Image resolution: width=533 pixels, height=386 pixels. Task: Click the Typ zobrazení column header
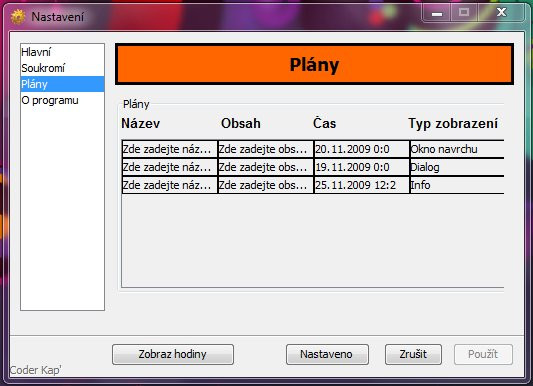pyautogui.click(x=453, y=123)
